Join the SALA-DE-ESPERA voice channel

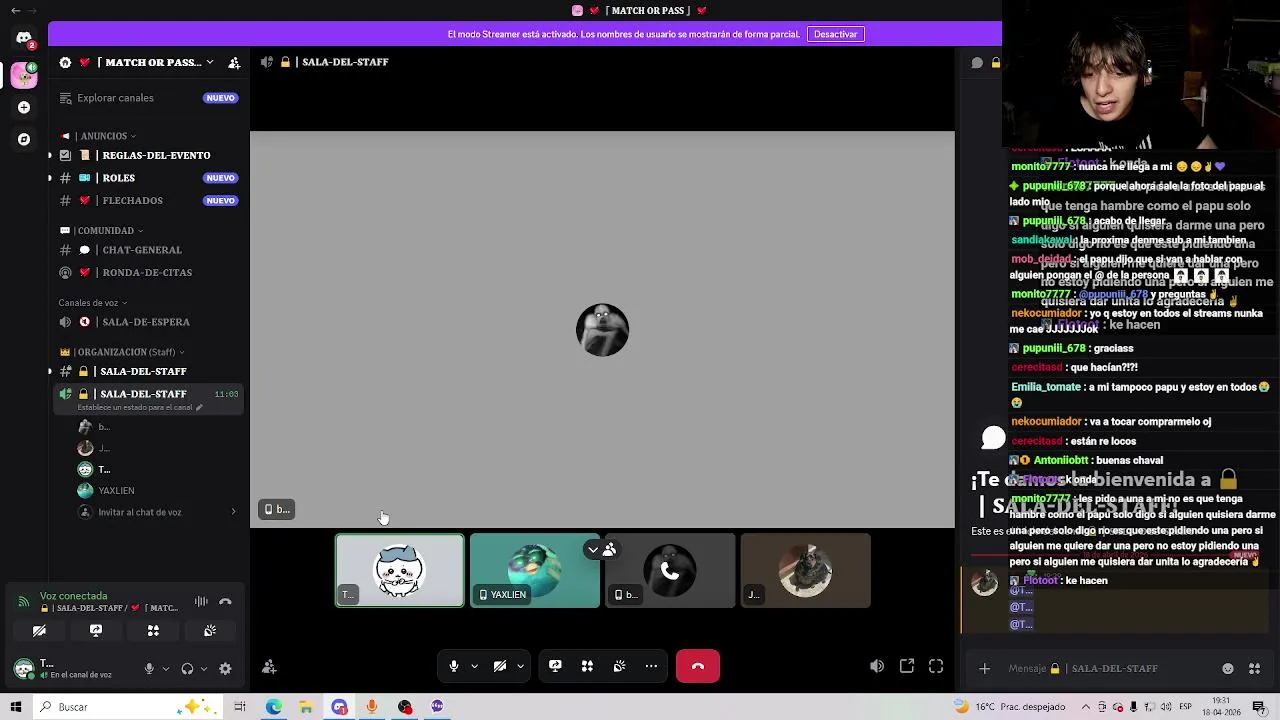146,322
